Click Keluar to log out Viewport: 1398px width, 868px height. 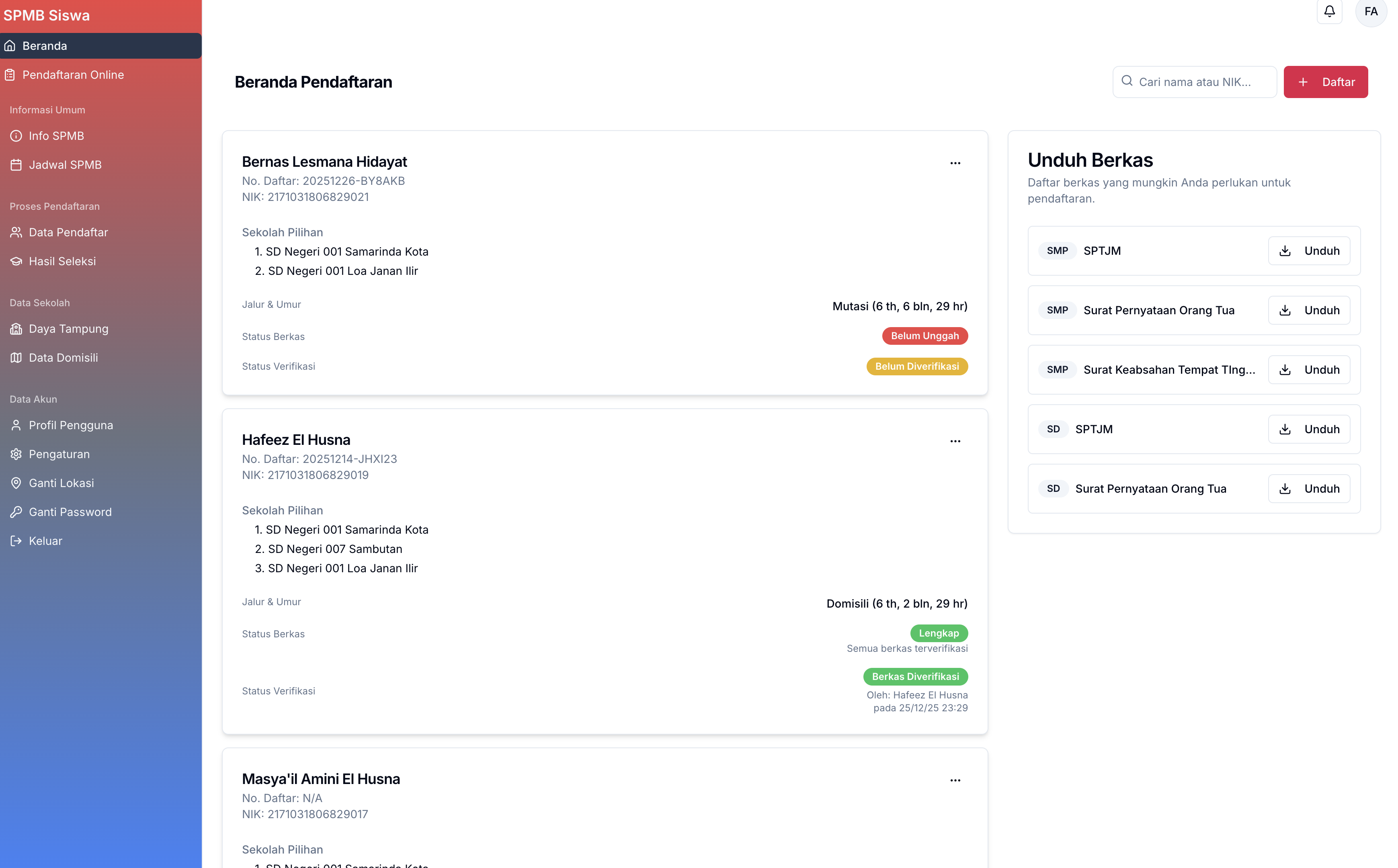[45, 541]
